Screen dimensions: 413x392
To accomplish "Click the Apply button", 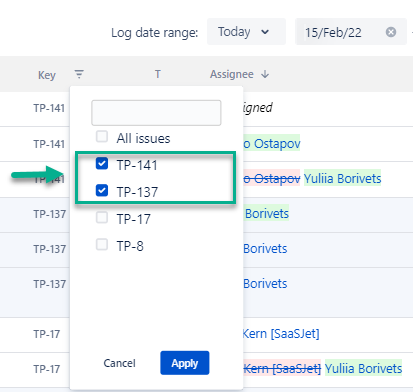I will [x=185, y=363].
